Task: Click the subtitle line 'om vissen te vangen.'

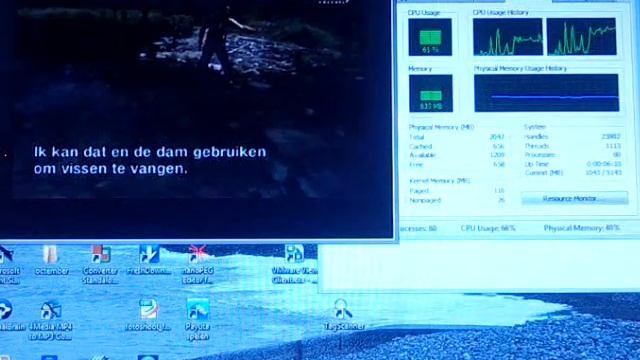Action: click(111, 169)
